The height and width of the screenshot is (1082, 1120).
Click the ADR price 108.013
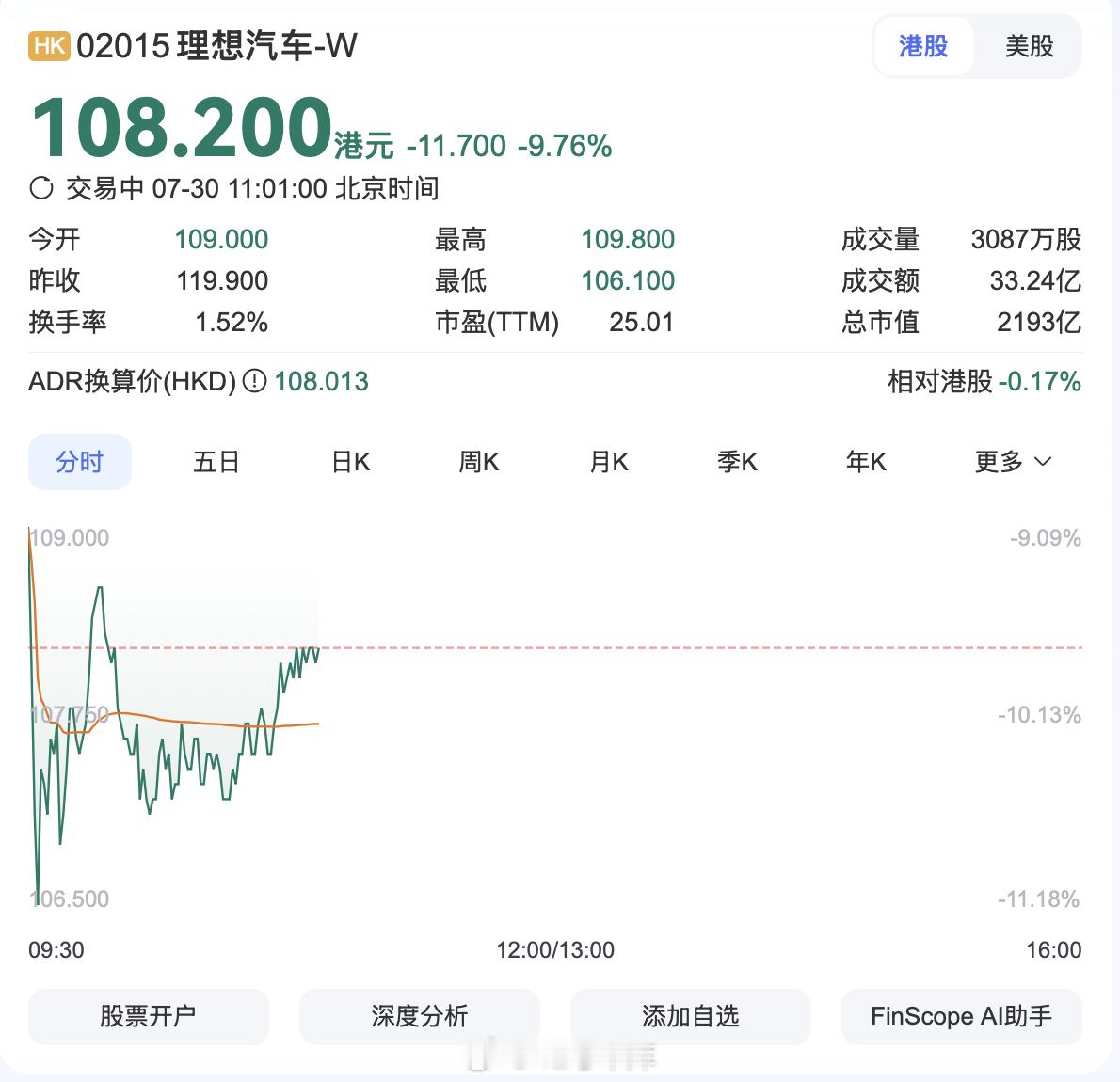point(322,381)
